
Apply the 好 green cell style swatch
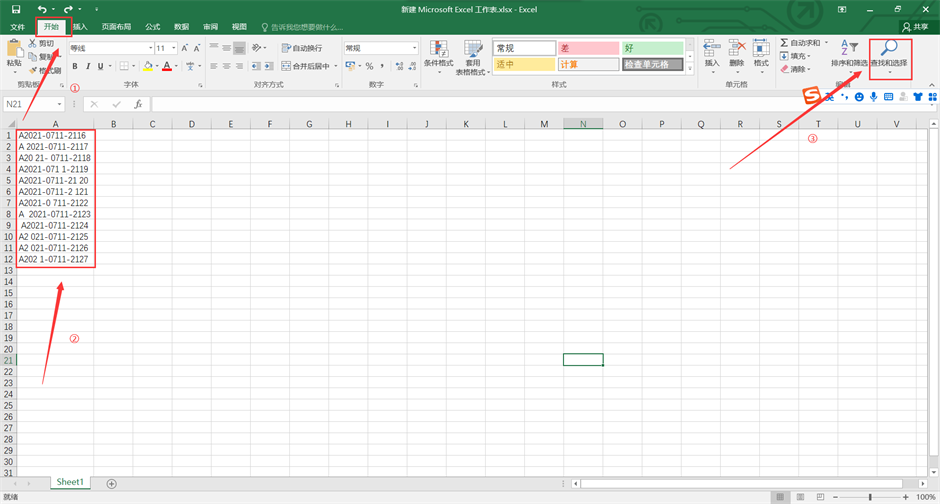coord(652,48)
